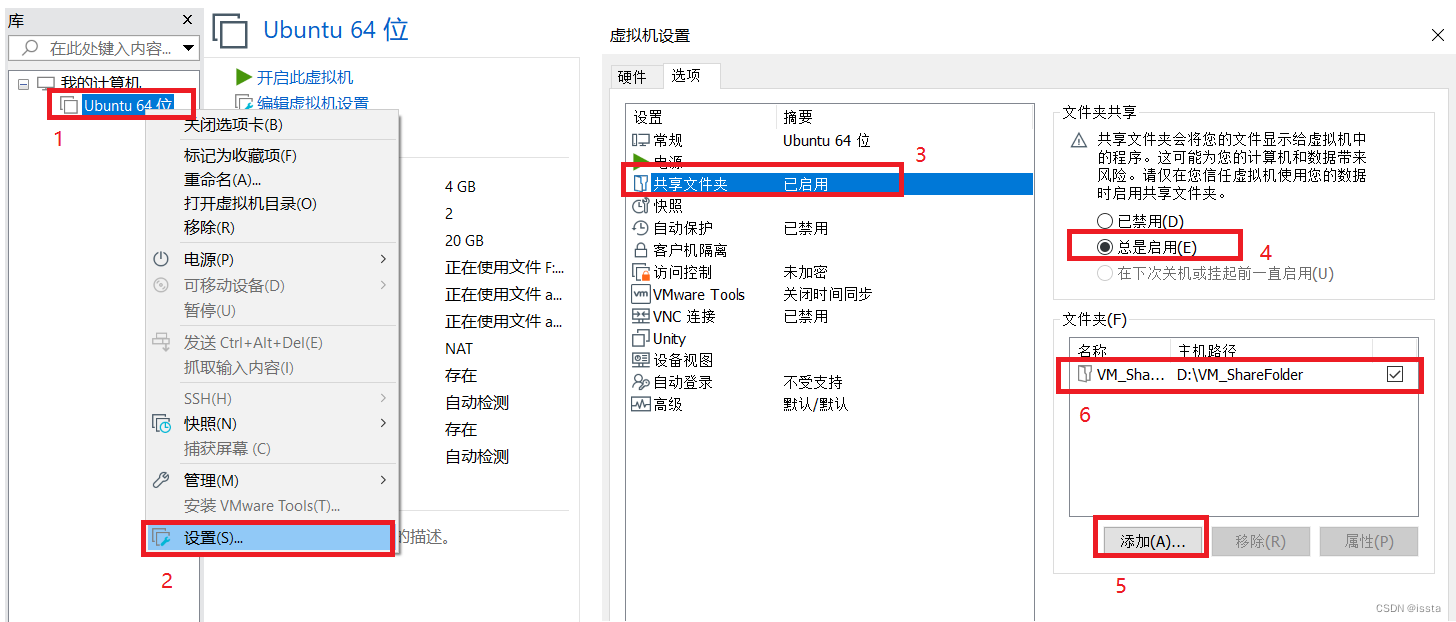Collapse the 我的计算机 tree node
This screenshot has width=1456, height=622.
point(23,84)
